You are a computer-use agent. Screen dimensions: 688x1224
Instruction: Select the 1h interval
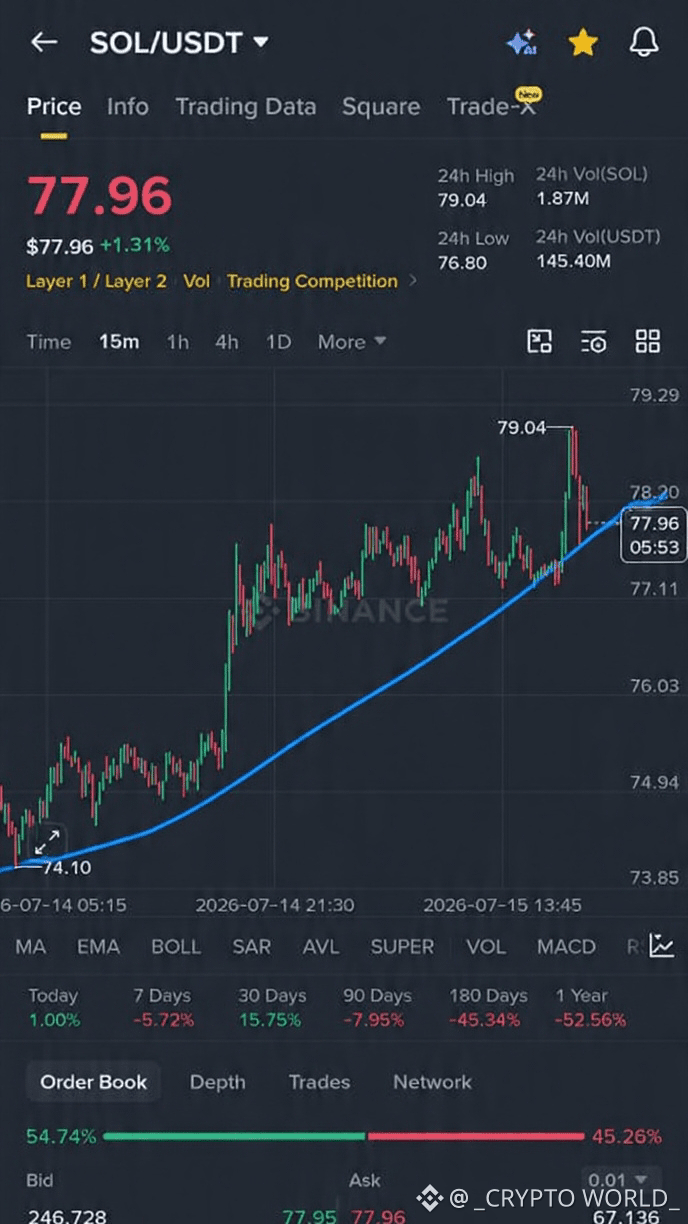pos(178,342)
